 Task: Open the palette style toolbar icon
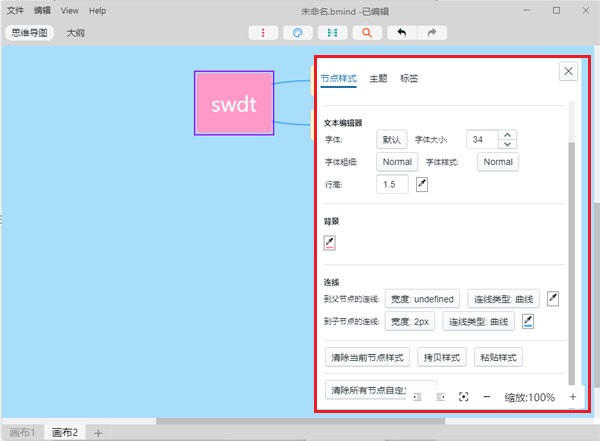point(297,33)
